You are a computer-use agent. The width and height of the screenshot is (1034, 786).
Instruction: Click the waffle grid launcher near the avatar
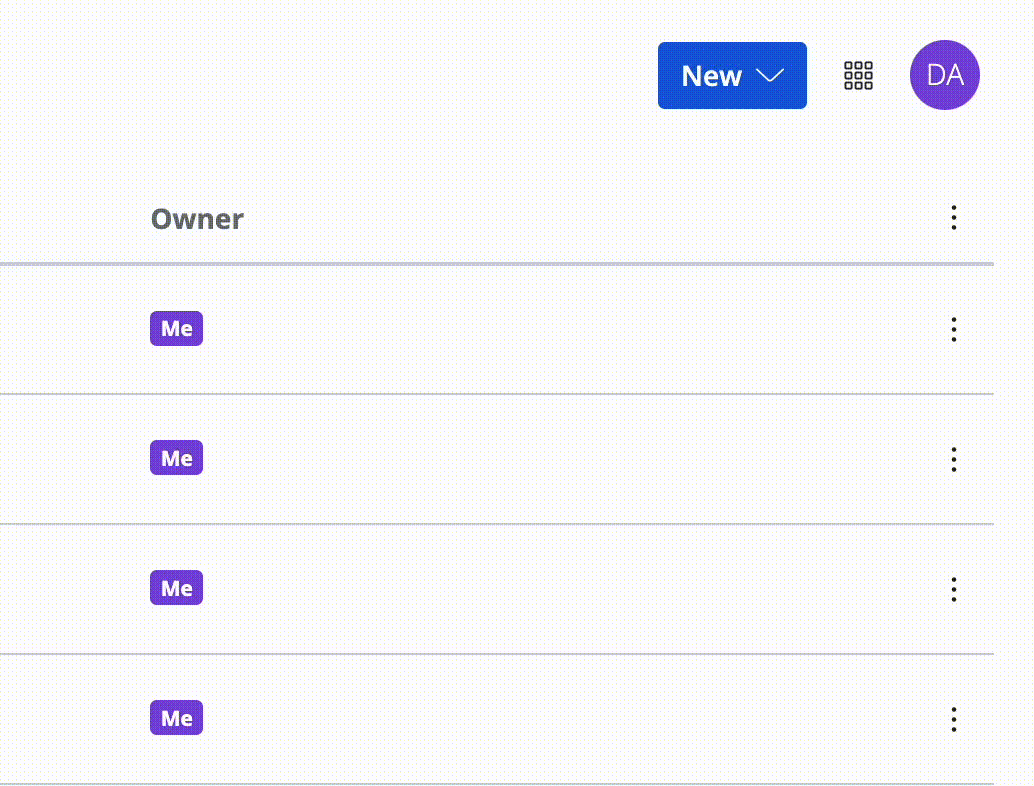858,75
